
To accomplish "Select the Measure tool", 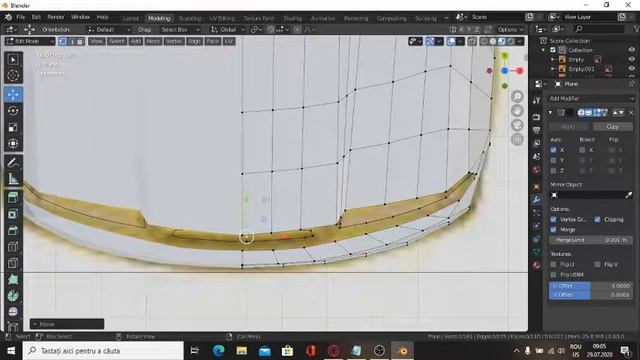I will tap(13, 178).
